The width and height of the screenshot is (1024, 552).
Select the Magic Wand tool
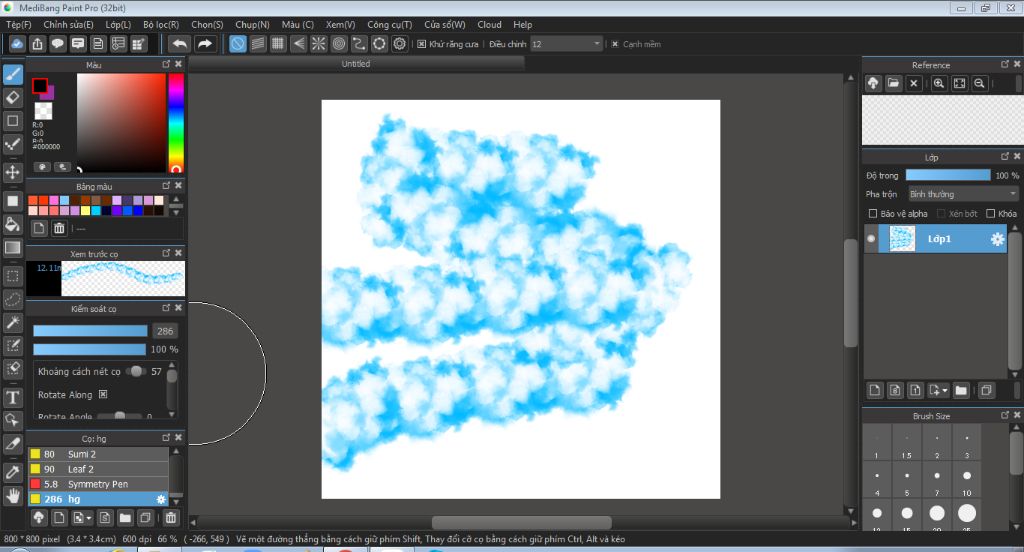[x=13, y=322]
